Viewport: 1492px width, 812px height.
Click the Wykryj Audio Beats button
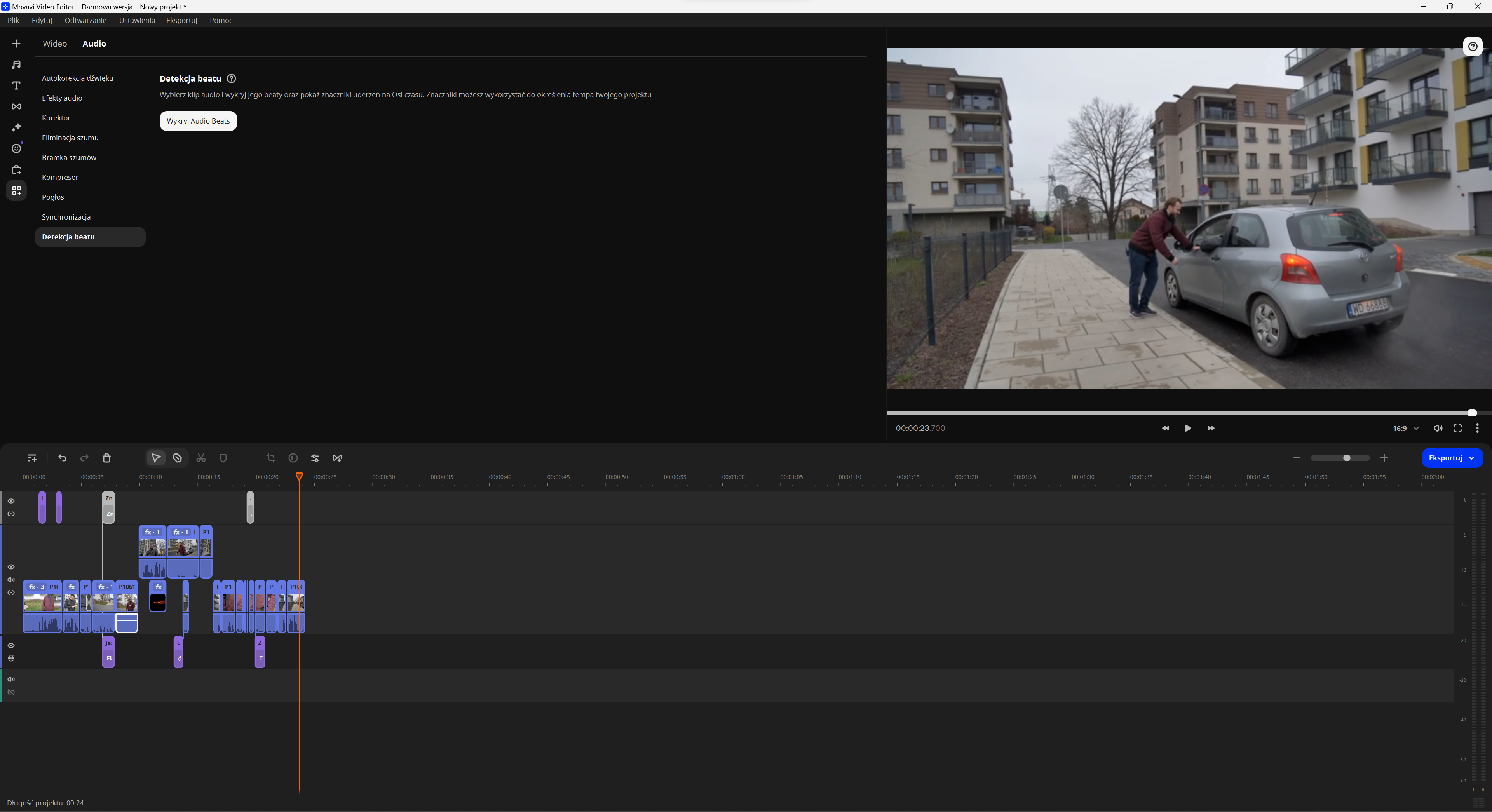198,121
